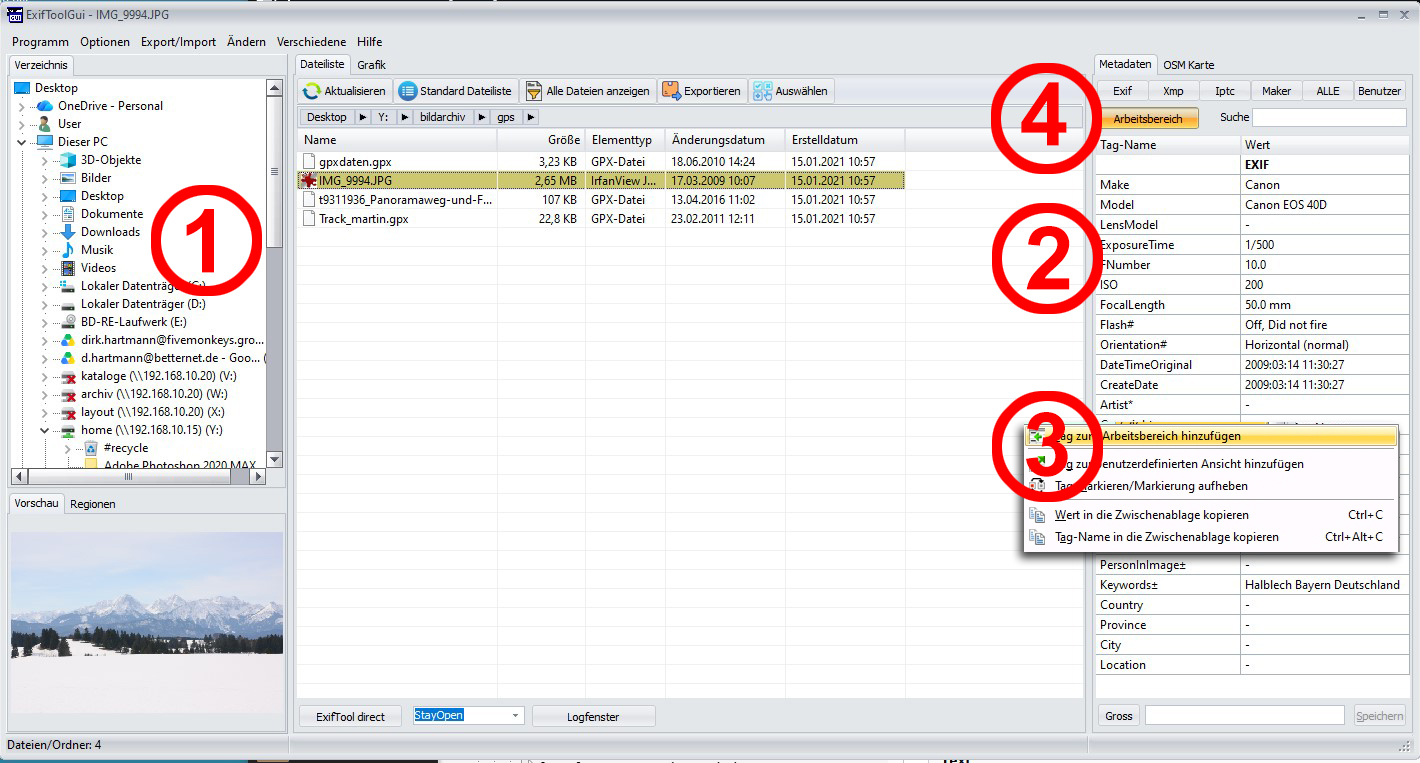Screen dimensions: 1420x763
Task: Click the Musik folder icon
Action: point(68,250)
